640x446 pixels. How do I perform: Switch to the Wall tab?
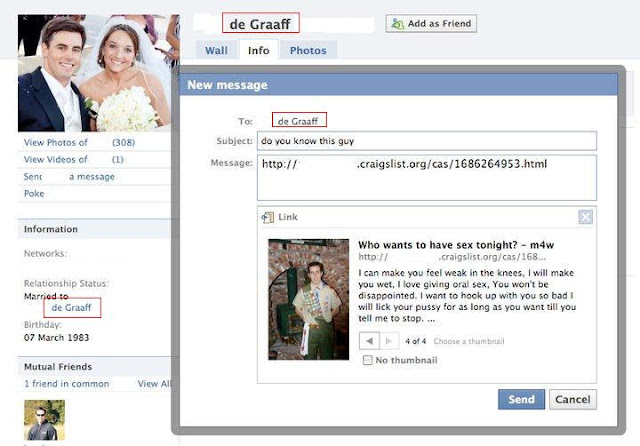point(216,51)
